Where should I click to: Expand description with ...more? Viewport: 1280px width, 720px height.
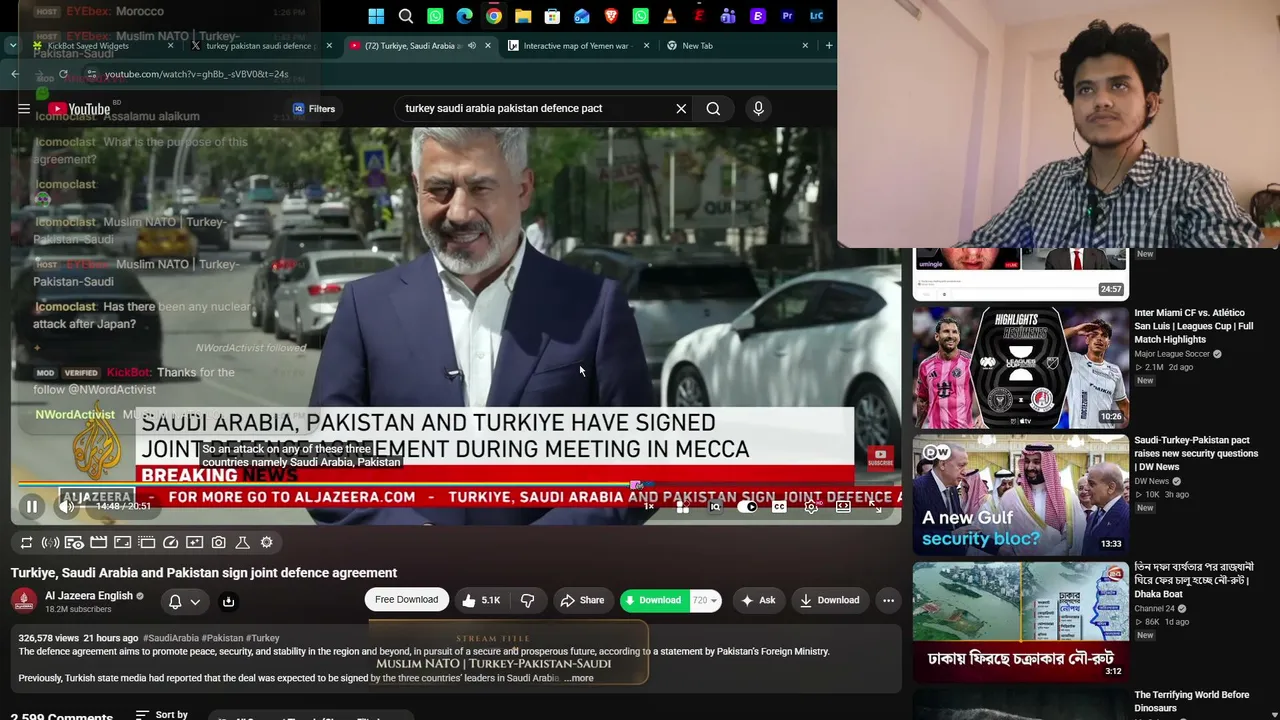tap(578, 678)
